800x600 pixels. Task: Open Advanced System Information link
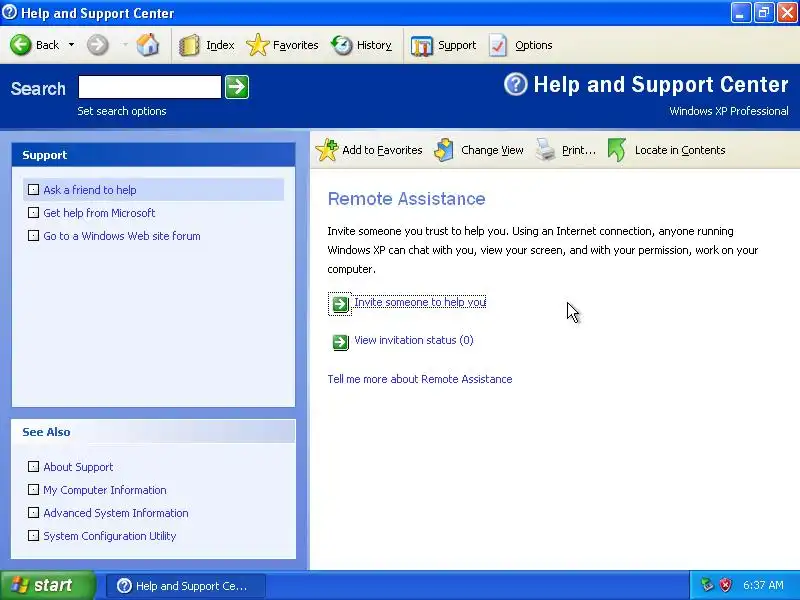tap(116, 513)
